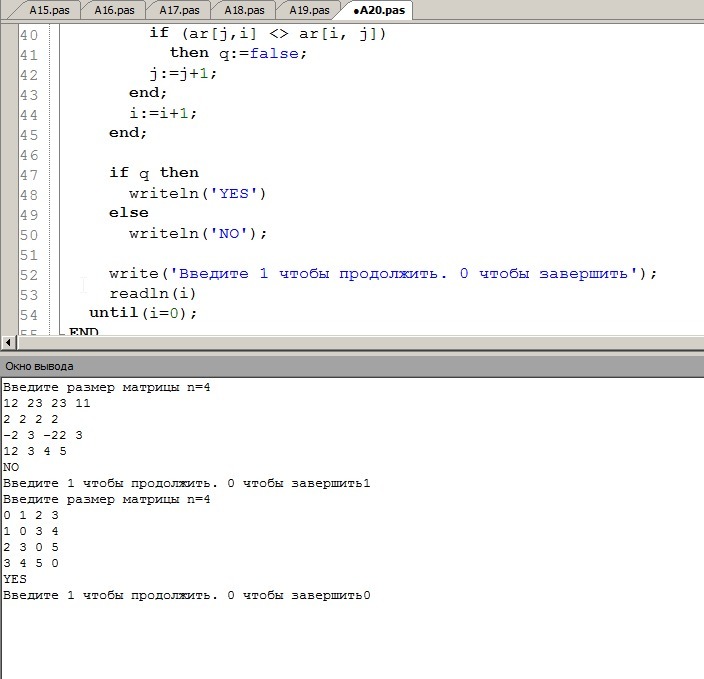Image resolution: width=704 pixels, height=679 pixels.
Task: Click the 'until(i=0);' code line
Action: (143, 313)
